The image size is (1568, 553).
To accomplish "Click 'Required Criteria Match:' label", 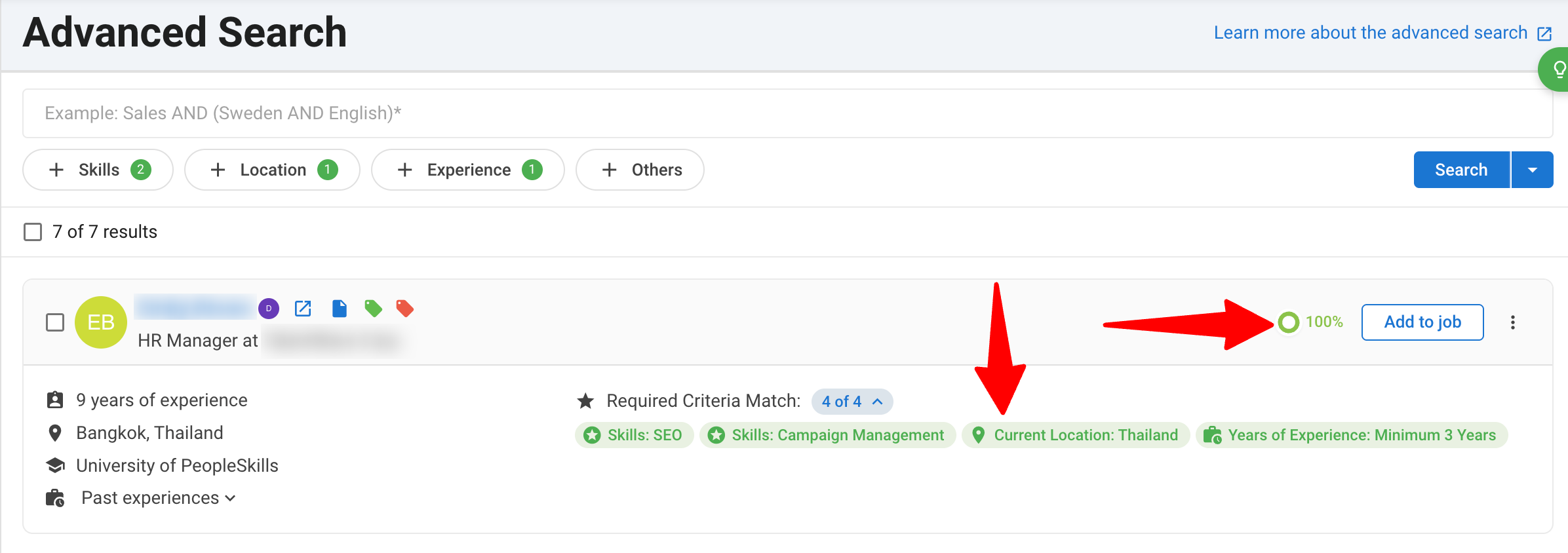I will (703, 401).
